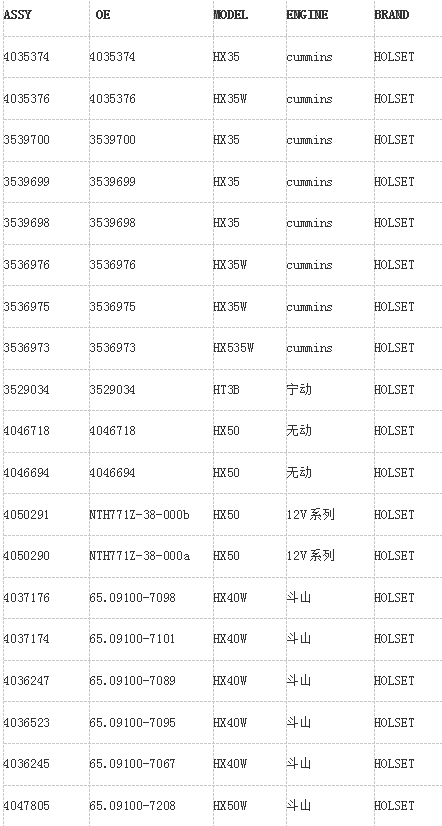The image size is (442, 826).
Task: Click the OE column header
Action: [103, 15]
